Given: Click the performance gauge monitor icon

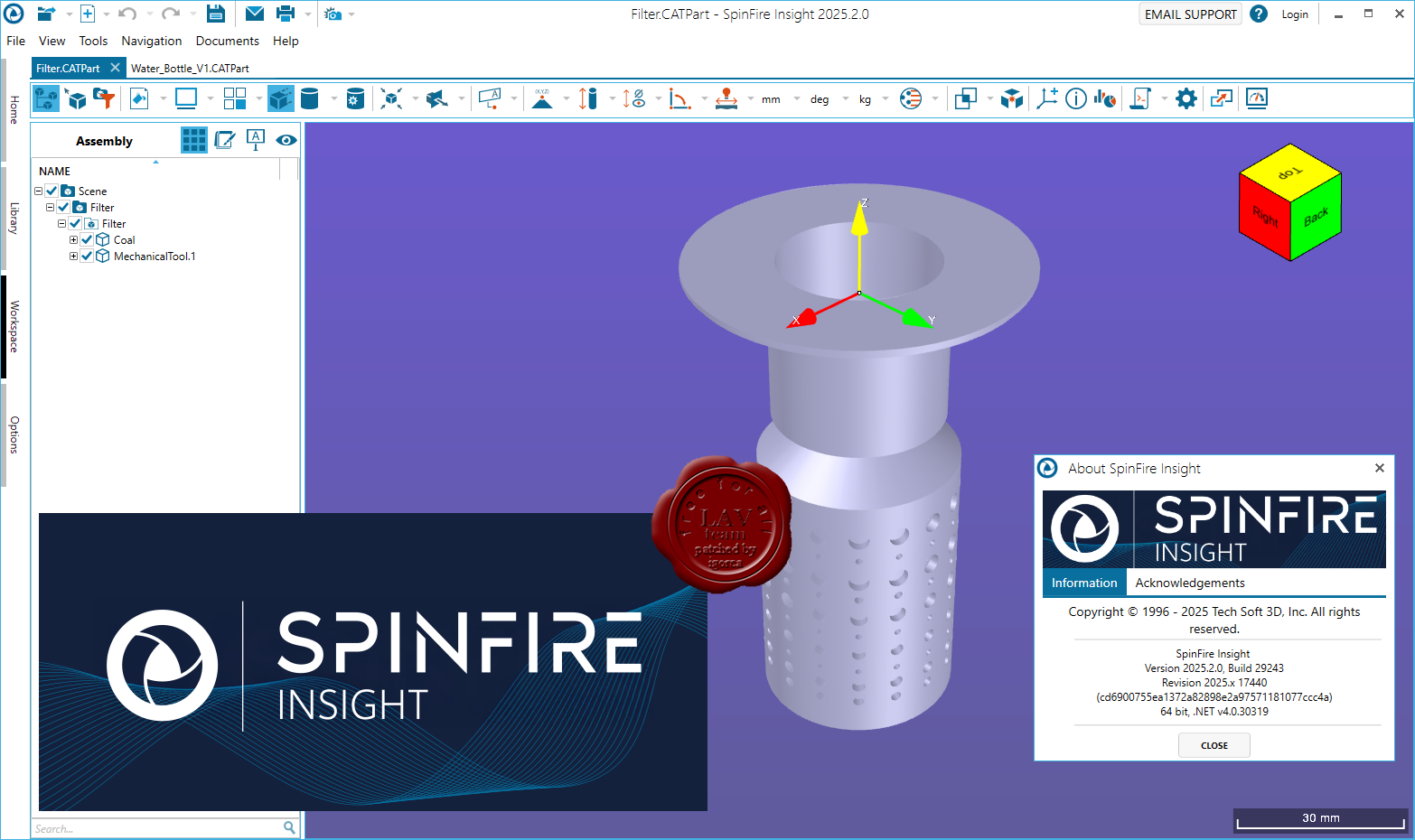Looking at the screenshot, I should pos(1257,98).
